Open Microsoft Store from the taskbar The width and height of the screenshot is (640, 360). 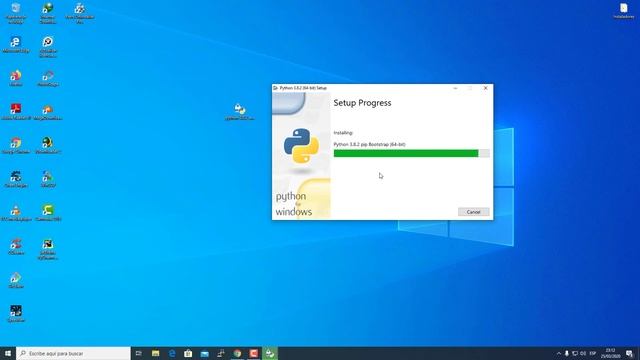pyautogui.click(x=188, y=353)
